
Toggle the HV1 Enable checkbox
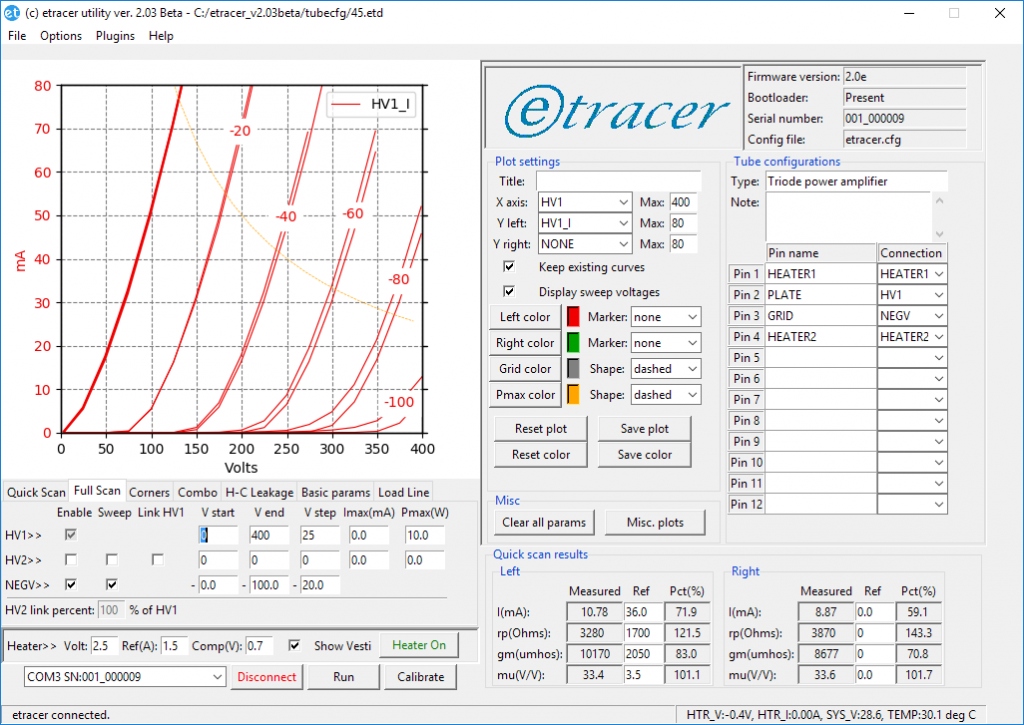pos(71,535)
